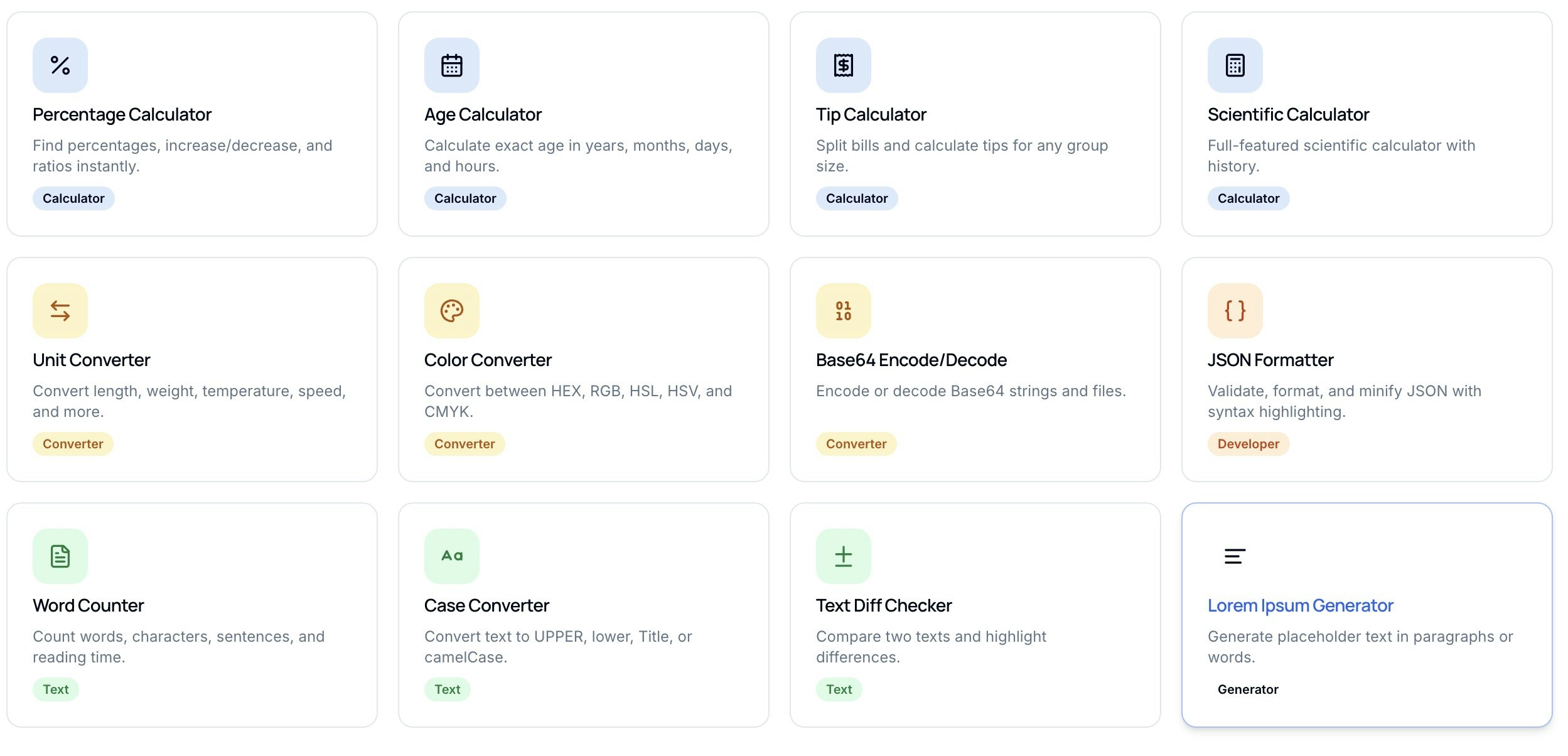
Task: Click the Color Converter palette icon
Action: pyautogui.click(x=451, y=310)
